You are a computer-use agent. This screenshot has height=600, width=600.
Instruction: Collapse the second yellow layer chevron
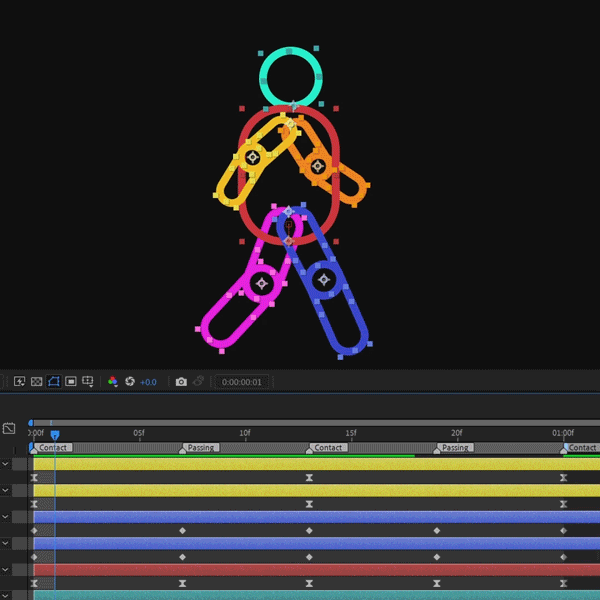click(5, 490)
